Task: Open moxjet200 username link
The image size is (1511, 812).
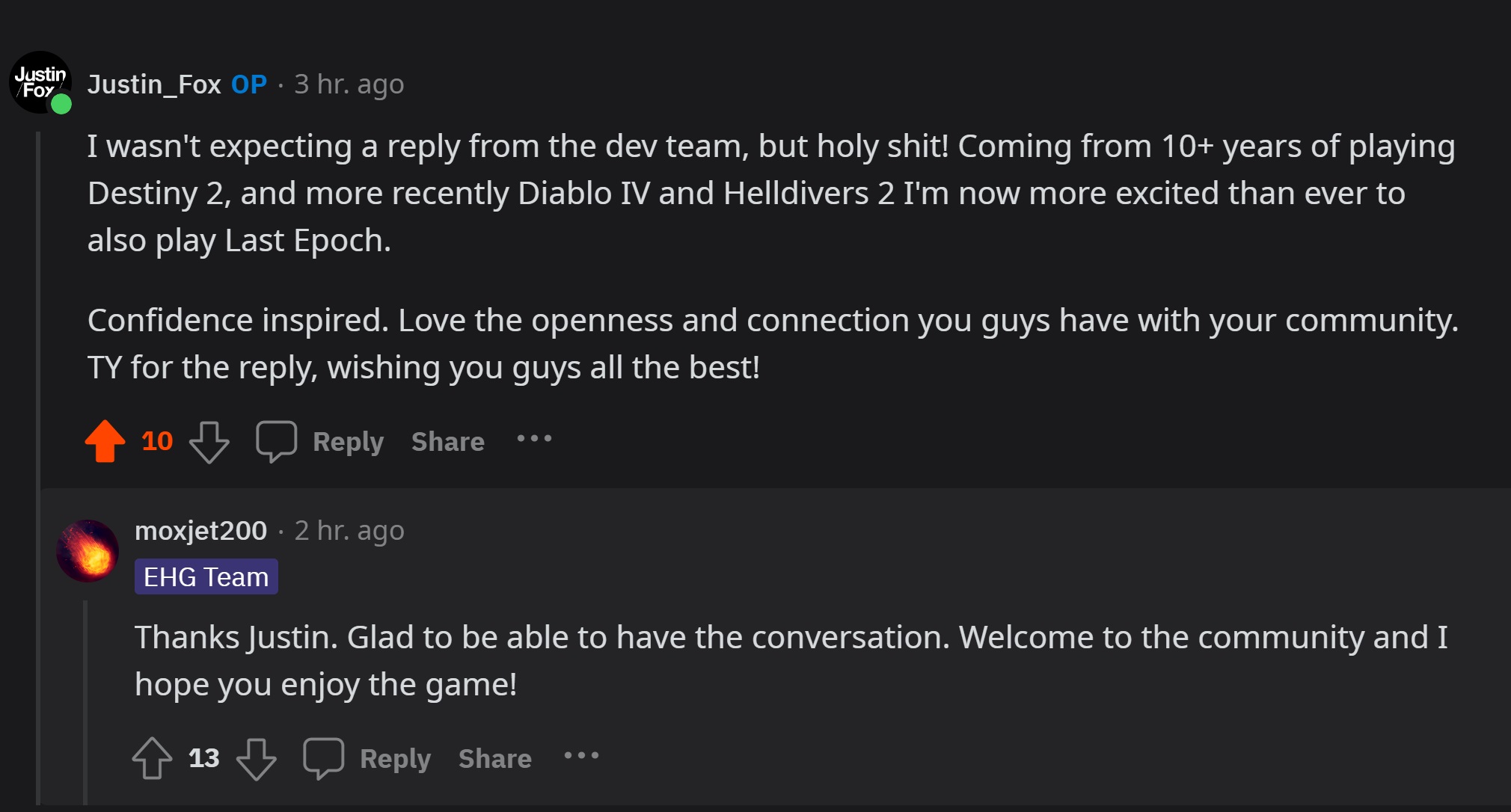Action: tap(200, 531)
